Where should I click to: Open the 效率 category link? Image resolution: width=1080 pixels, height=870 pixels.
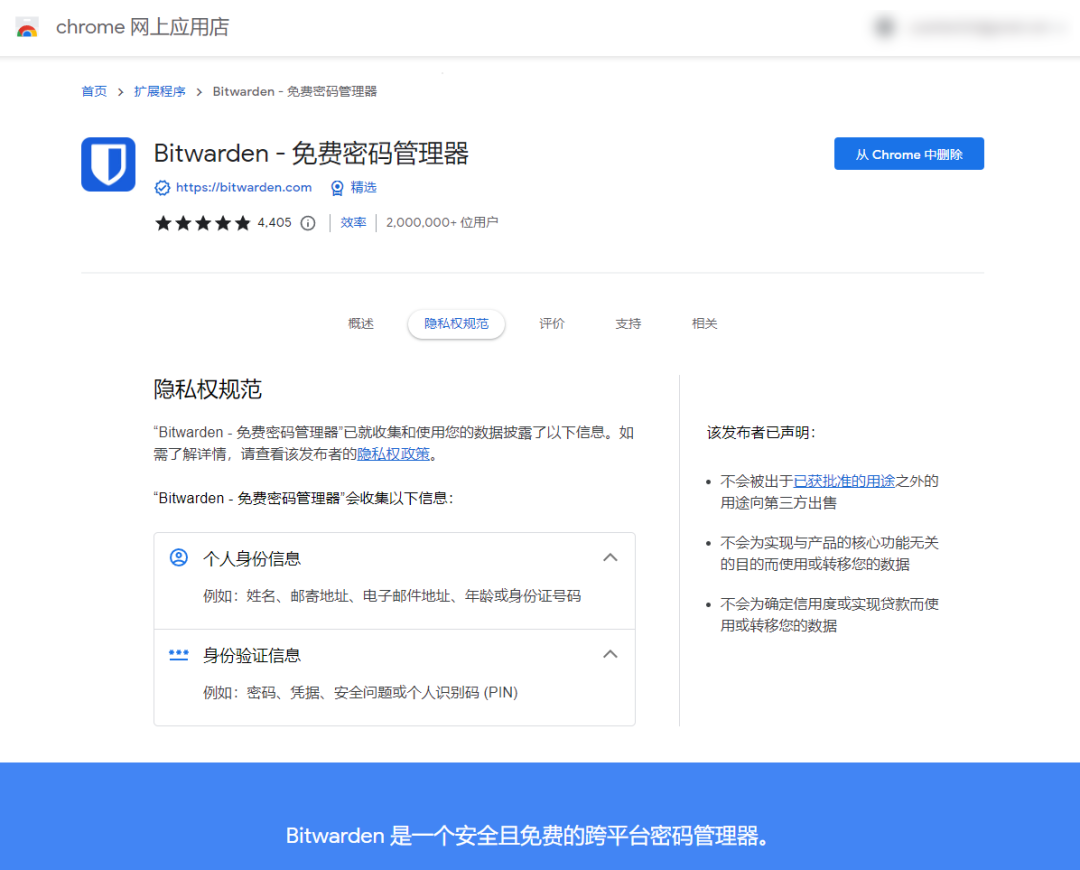tap(353, 222)
